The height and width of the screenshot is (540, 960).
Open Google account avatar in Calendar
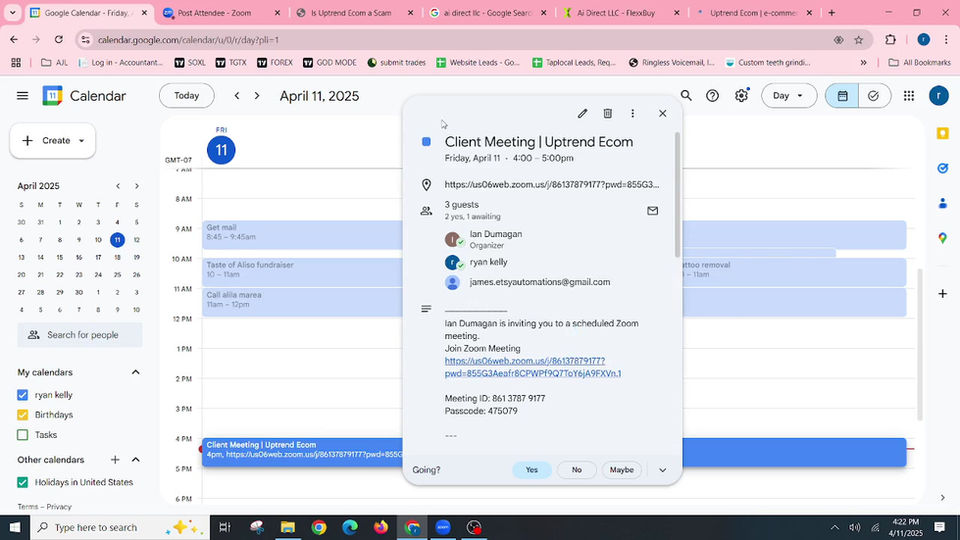click(x=939, y=96)
